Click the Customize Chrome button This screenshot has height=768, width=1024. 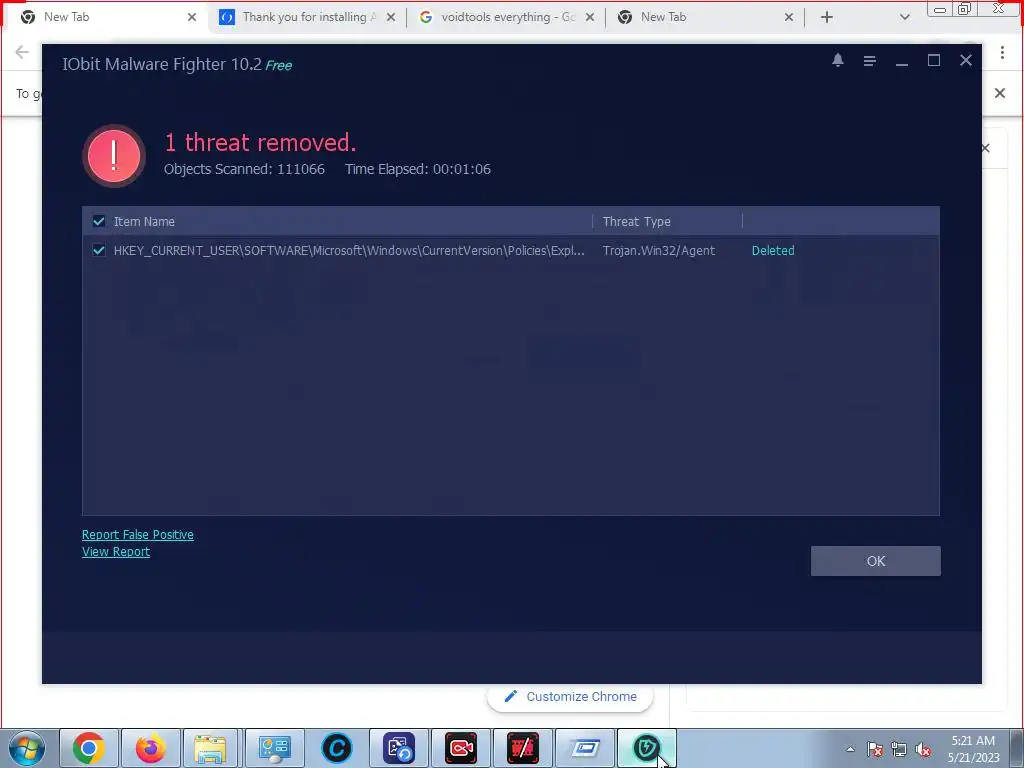(x=570, y=697)
